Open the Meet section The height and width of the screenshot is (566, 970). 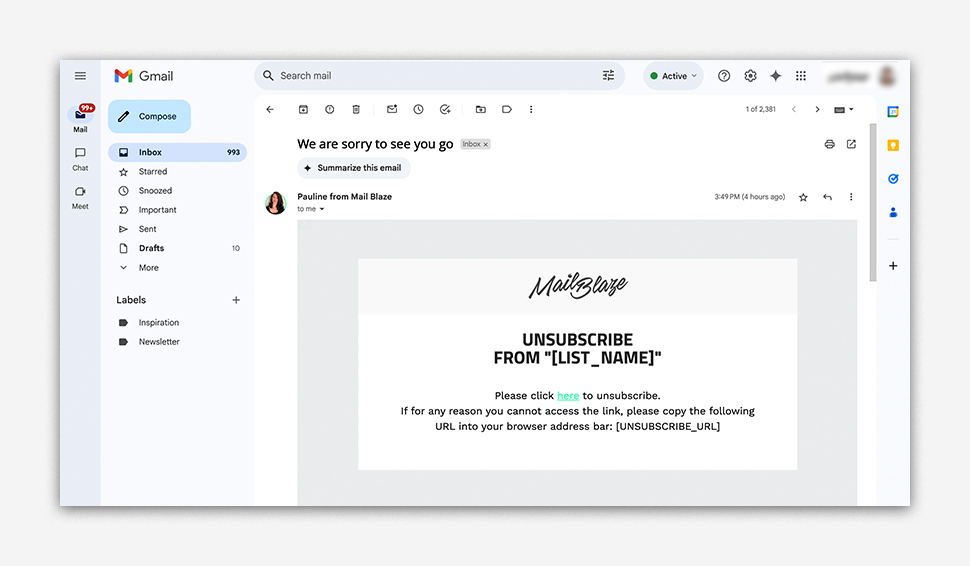coord(80,198)
